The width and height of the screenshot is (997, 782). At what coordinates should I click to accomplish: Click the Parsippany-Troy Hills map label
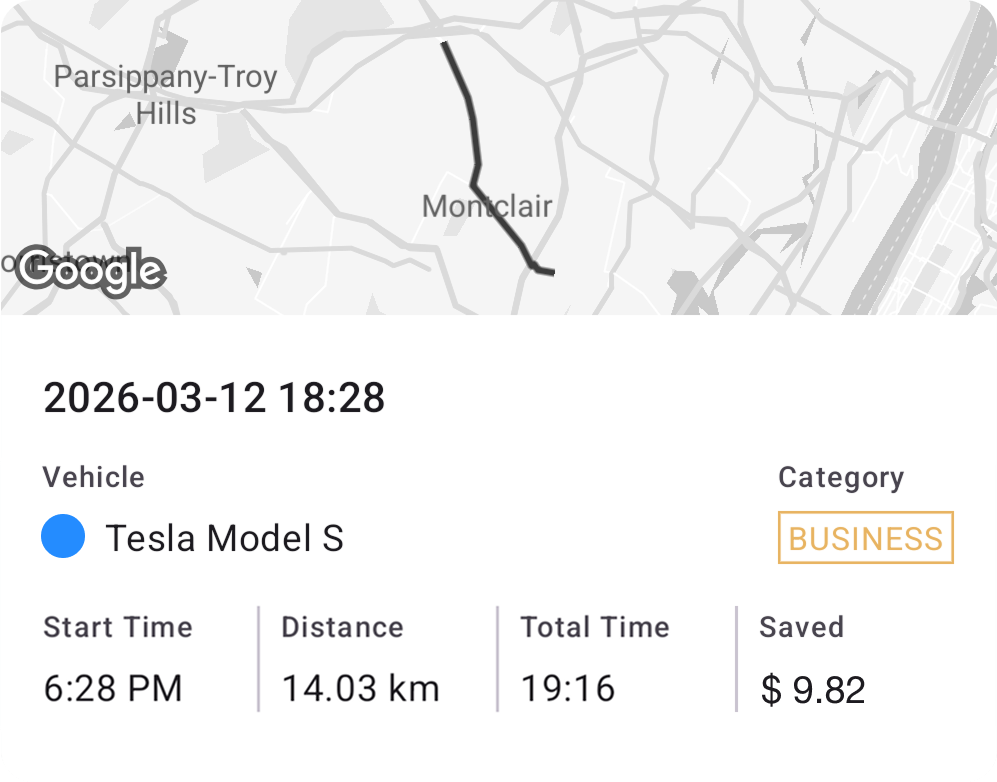pyautogui.click(x=167, y=94)
